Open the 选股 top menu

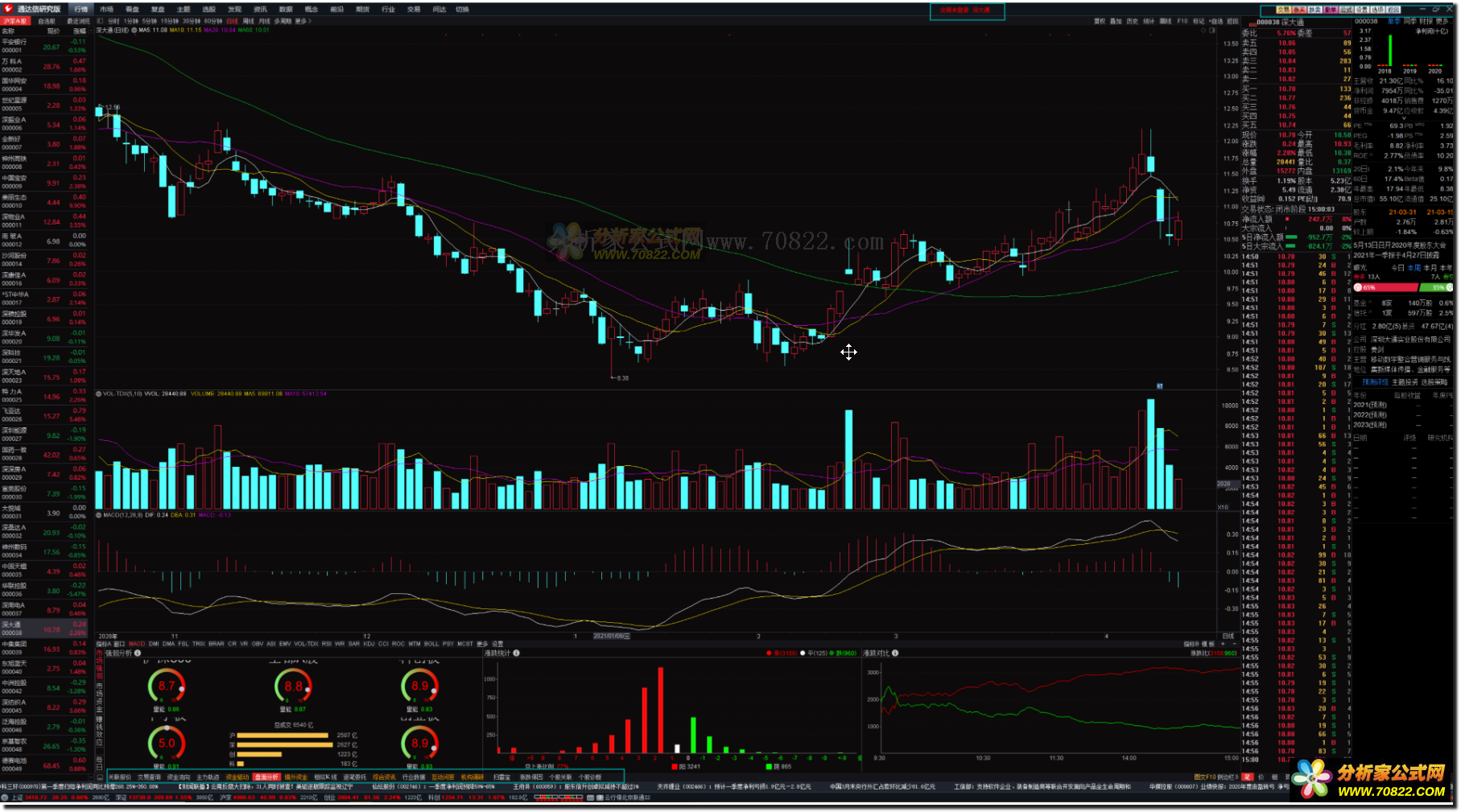[x=208, y=9]
